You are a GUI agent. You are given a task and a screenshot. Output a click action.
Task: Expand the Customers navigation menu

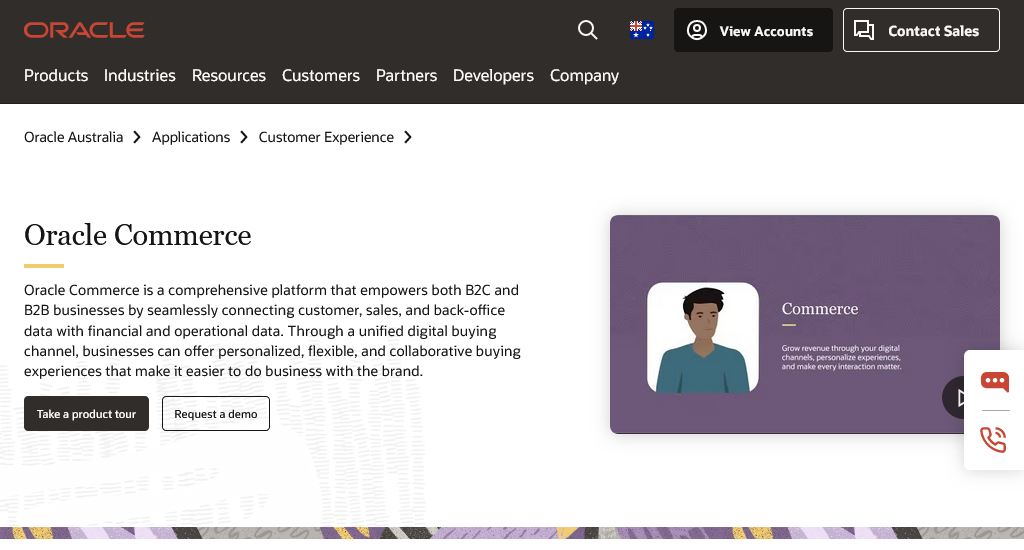pos(321,75)
